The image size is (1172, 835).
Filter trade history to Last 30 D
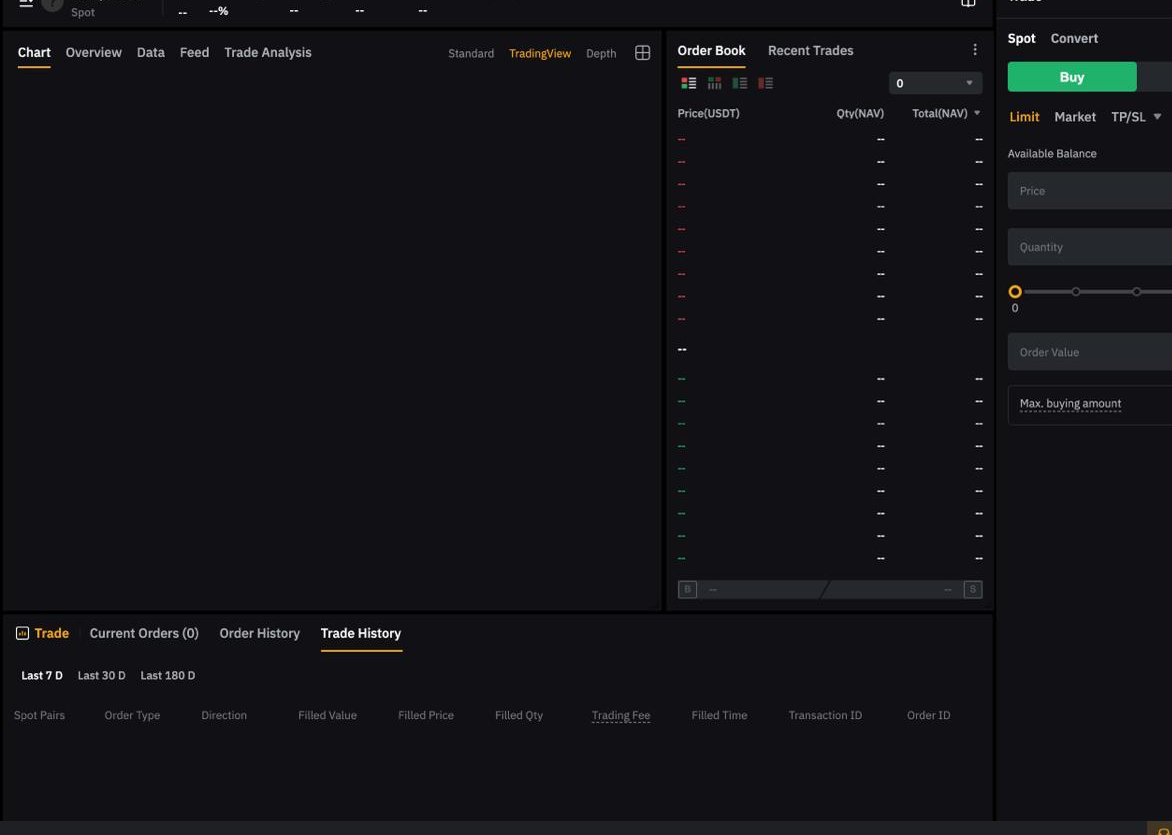tap(102, 675)
